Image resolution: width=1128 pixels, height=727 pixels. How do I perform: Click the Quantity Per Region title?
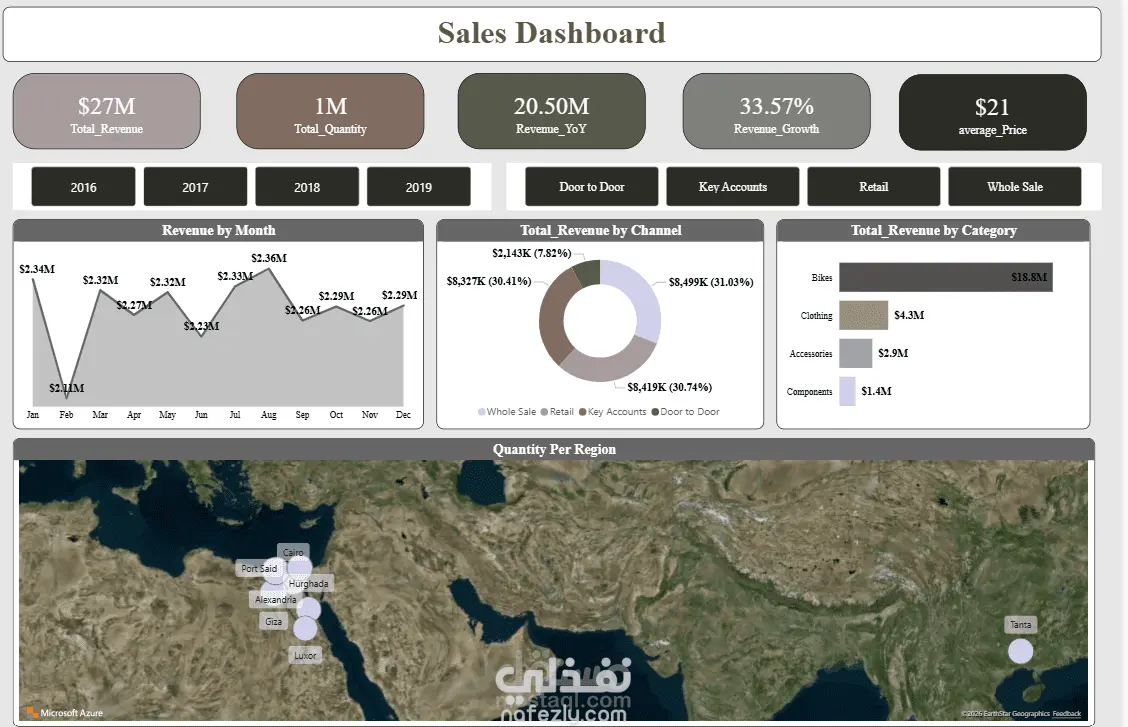[554, 449]
